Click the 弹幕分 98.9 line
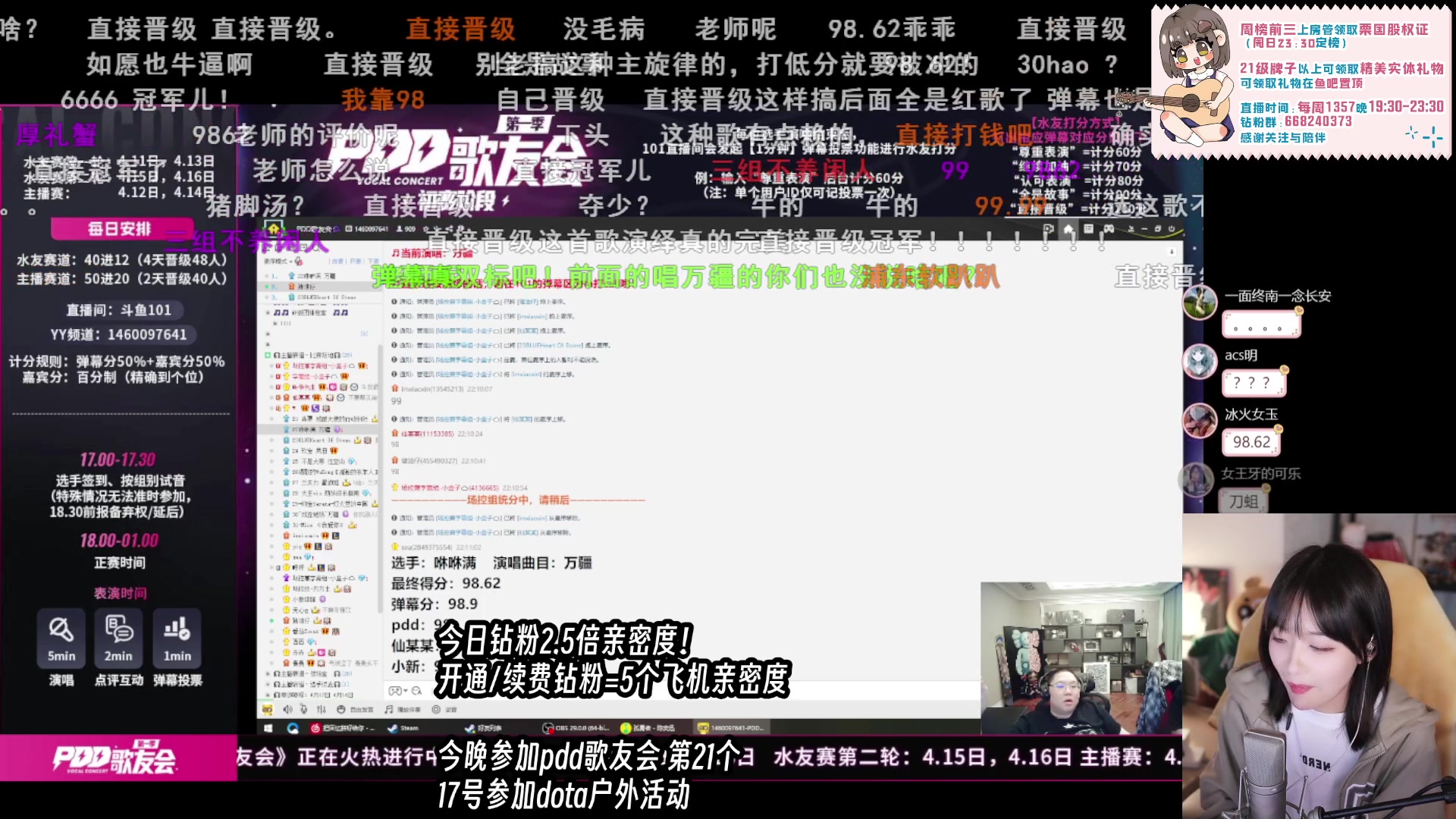The image size is (1456, 819). pos(435,604)
